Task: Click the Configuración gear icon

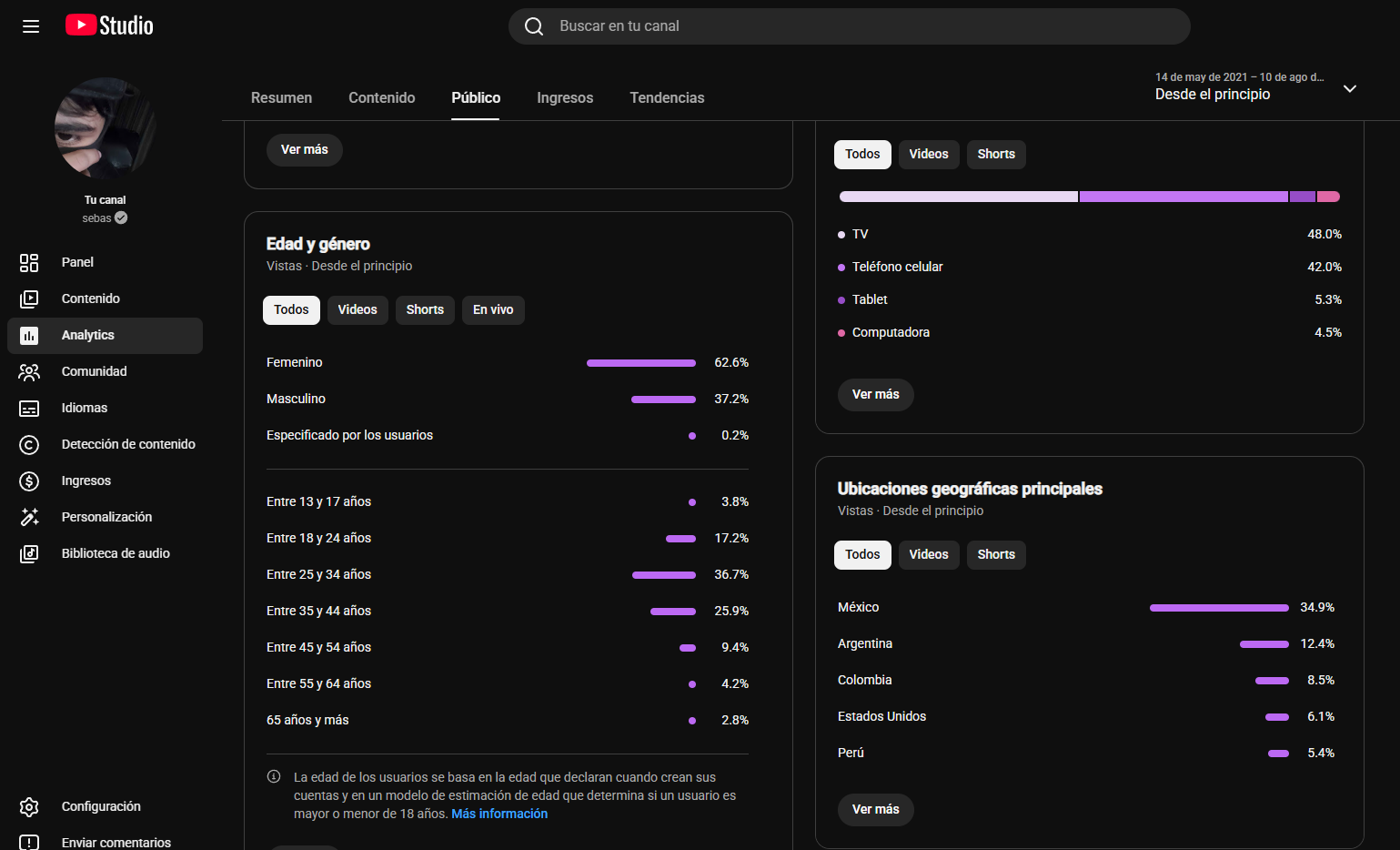Action: [x=29, y=806]
